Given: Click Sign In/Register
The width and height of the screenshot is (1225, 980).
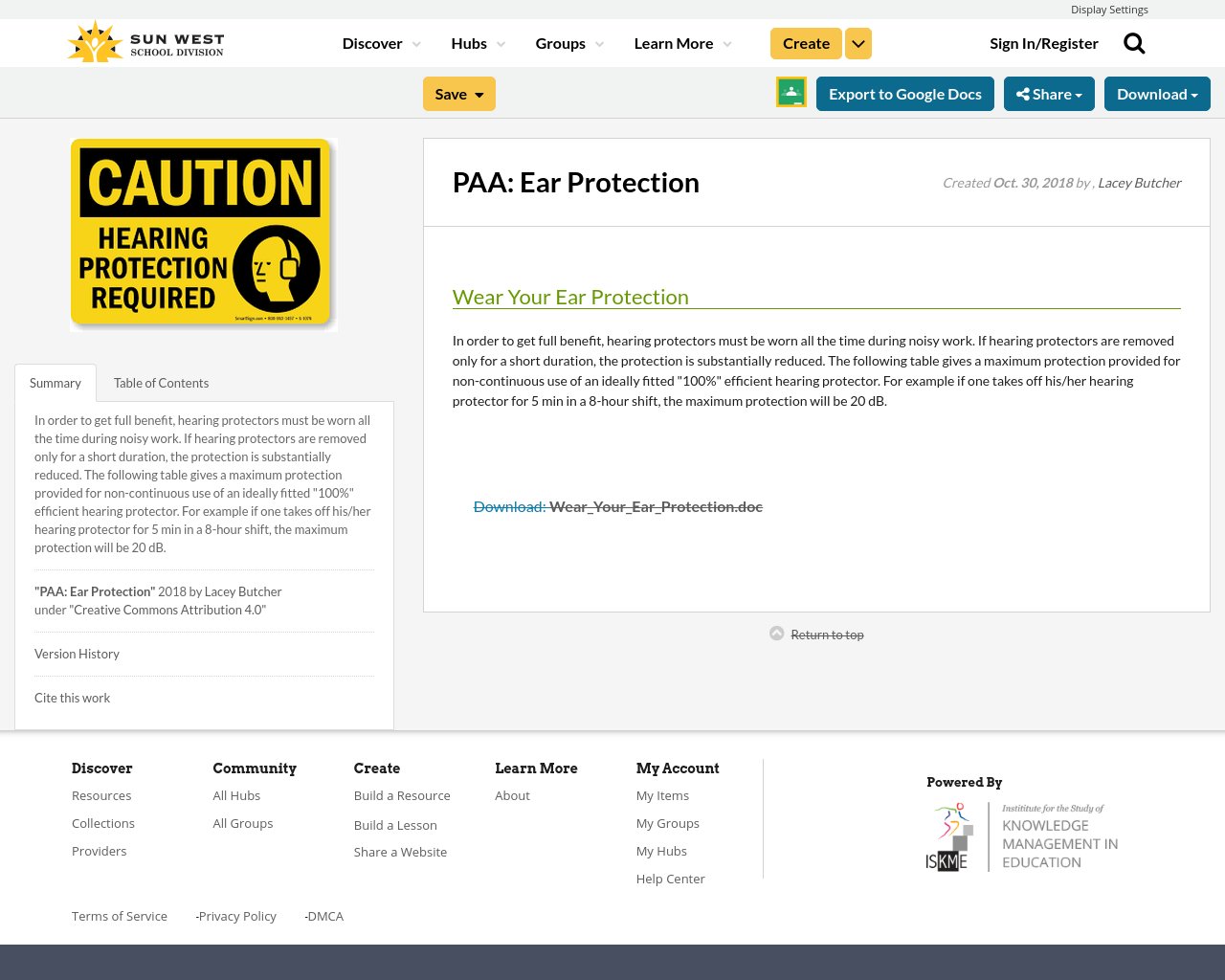Looking at the screenshot, I should pos(1044,42).
